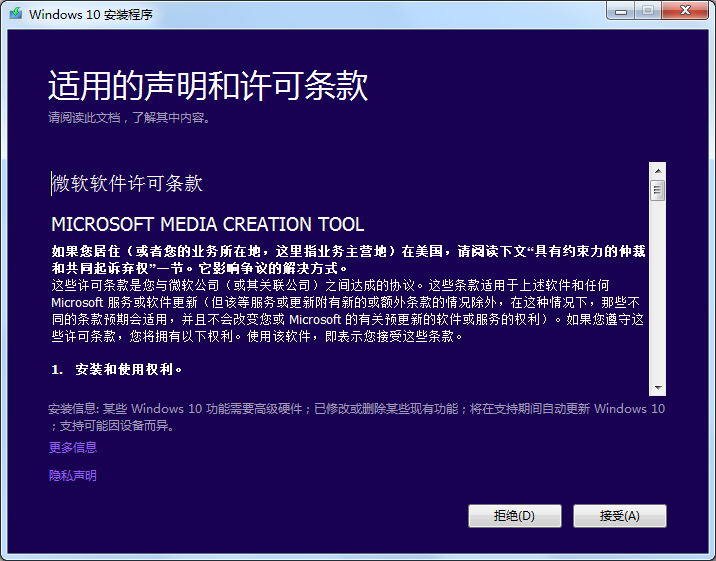
Task: Click the license text scrollbar thumb
Action: (658, 190)
